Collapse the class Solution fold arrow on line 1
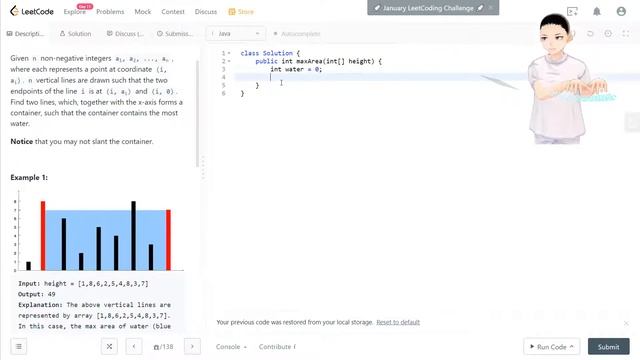Viewport: 640px width, 360px height. 229,53
